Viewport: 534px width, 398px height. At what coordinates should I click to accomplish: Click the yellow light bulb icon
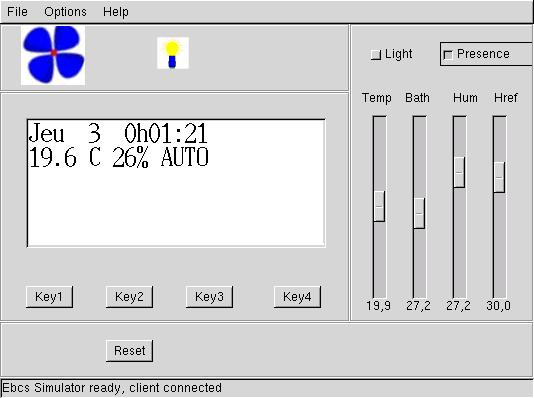(x=173, y=53)
